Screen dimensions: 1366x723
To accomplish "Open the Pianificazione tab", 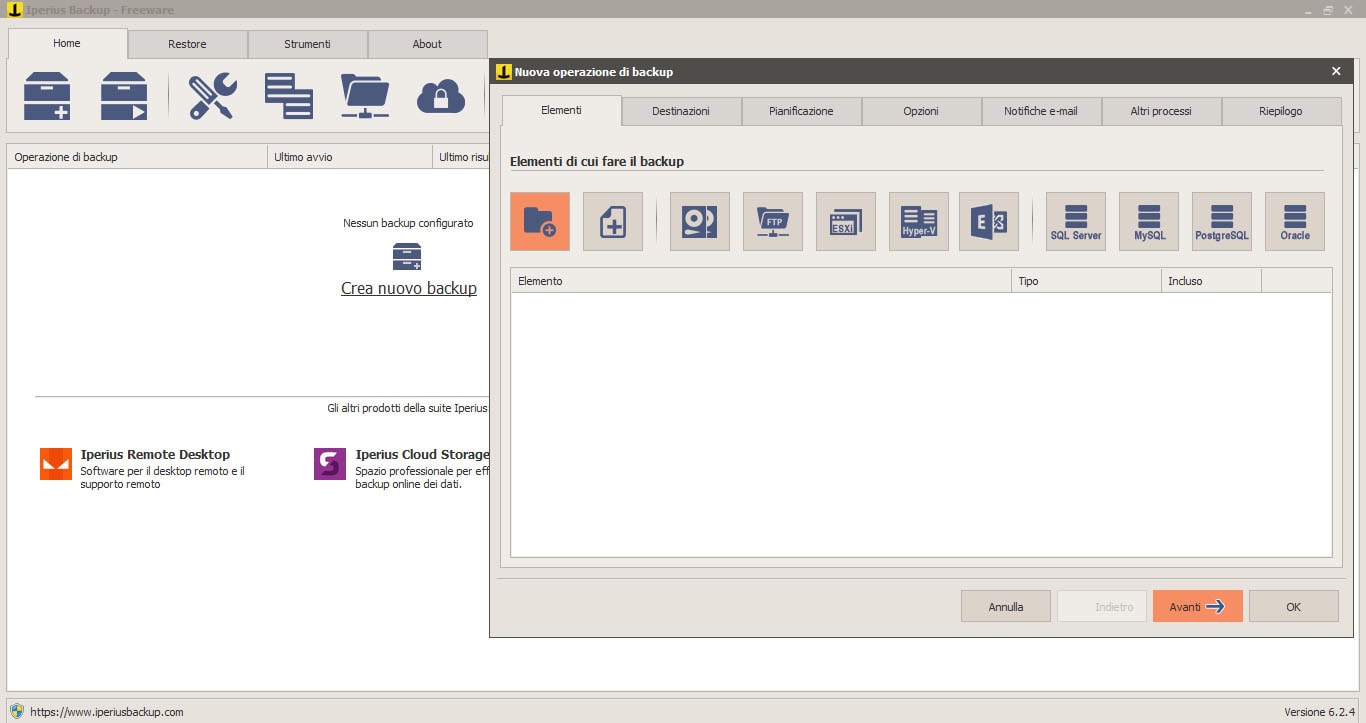I will pyautogui.click(x=801, y=111).
